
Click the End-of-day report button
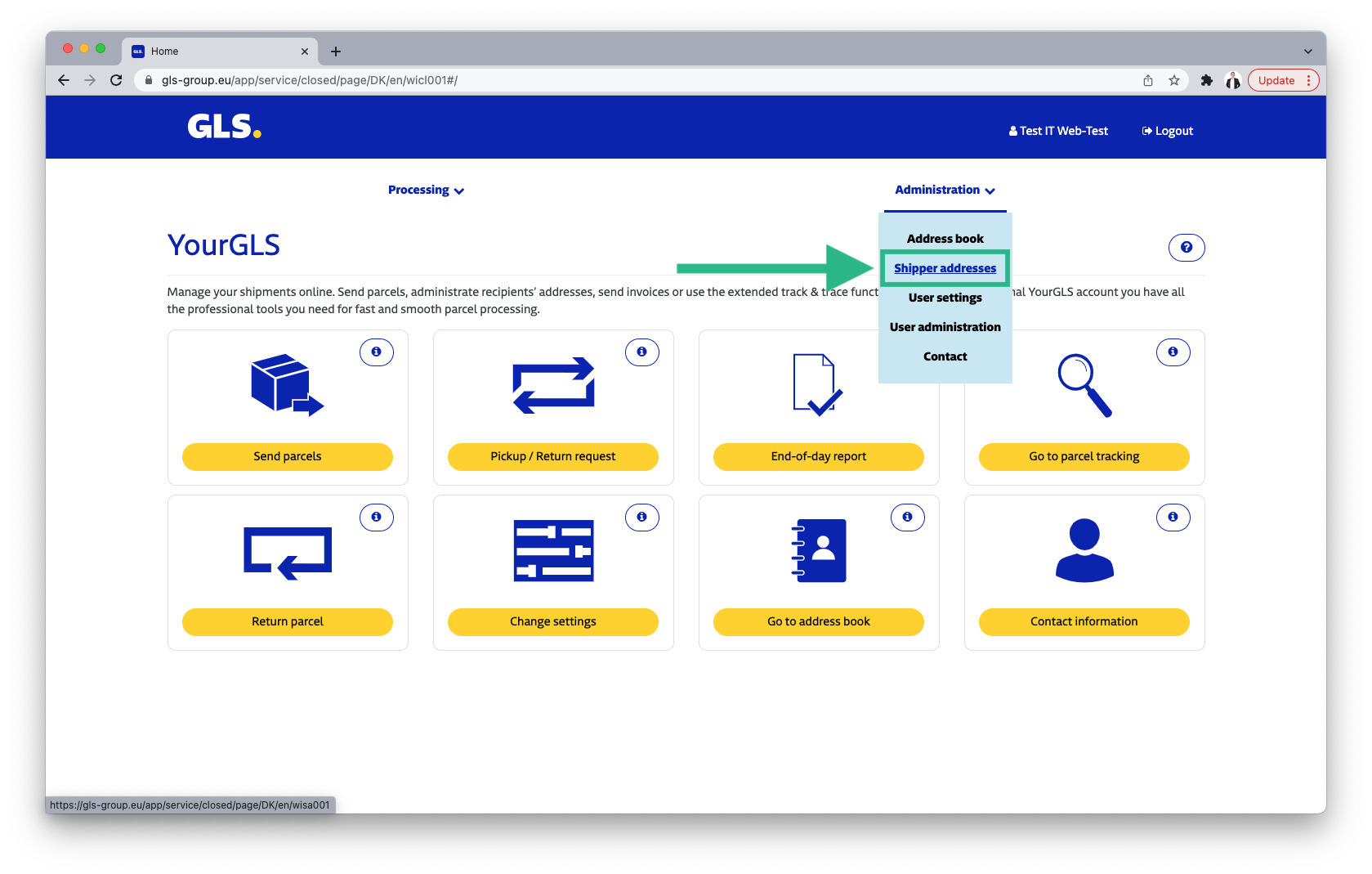[x=819, y=456]
